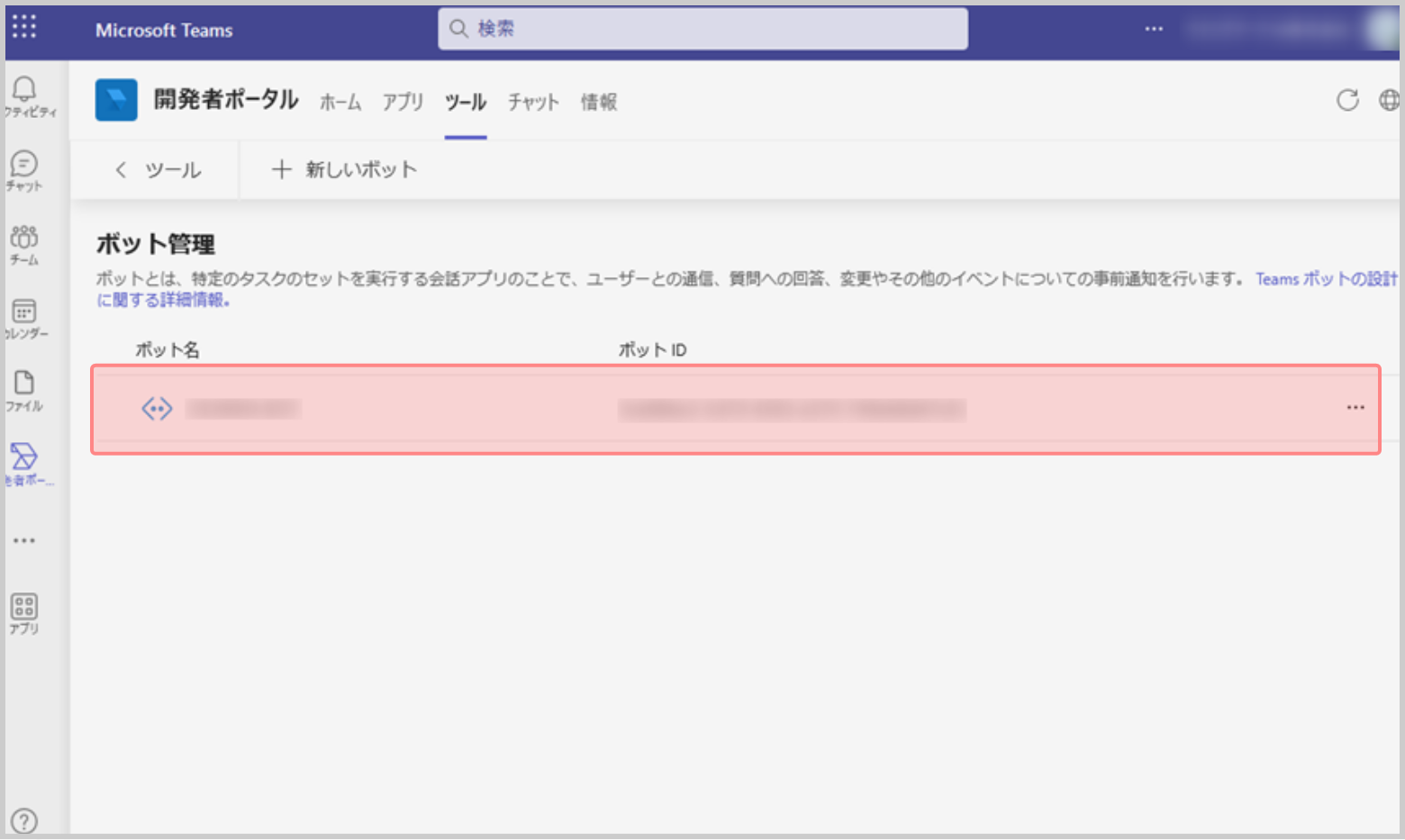
Task: Open settings ellipsis in title bar
Action: pos(1154,29)
